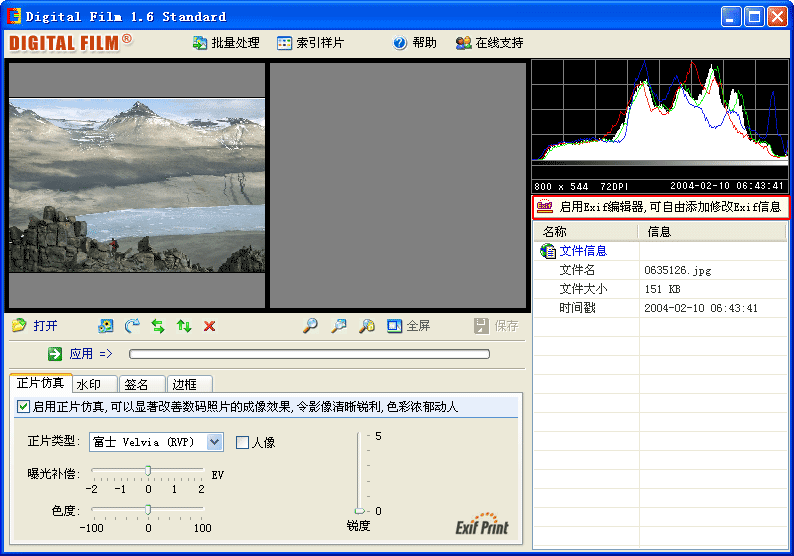Click the 名称 column header
Viewport: 794px width, 556px height.
(x=586, y=232)
